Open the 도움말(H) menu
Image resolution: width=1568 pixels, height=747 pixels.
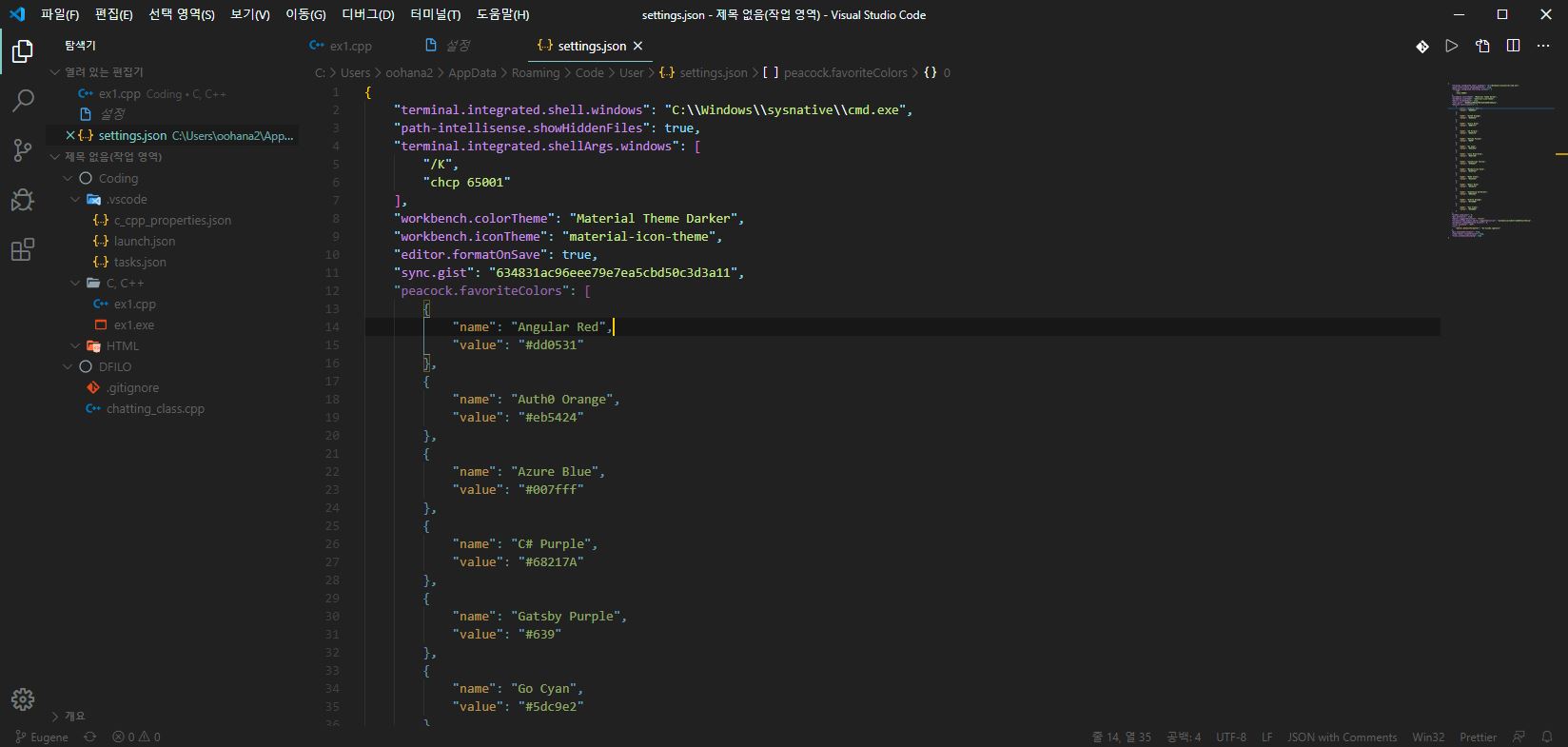[503, 14]
